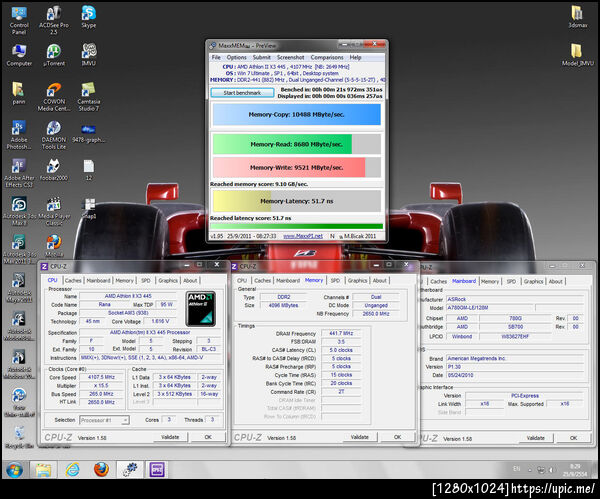
Task: Click the Start benchmark button
Action: [x=242, y=93]
